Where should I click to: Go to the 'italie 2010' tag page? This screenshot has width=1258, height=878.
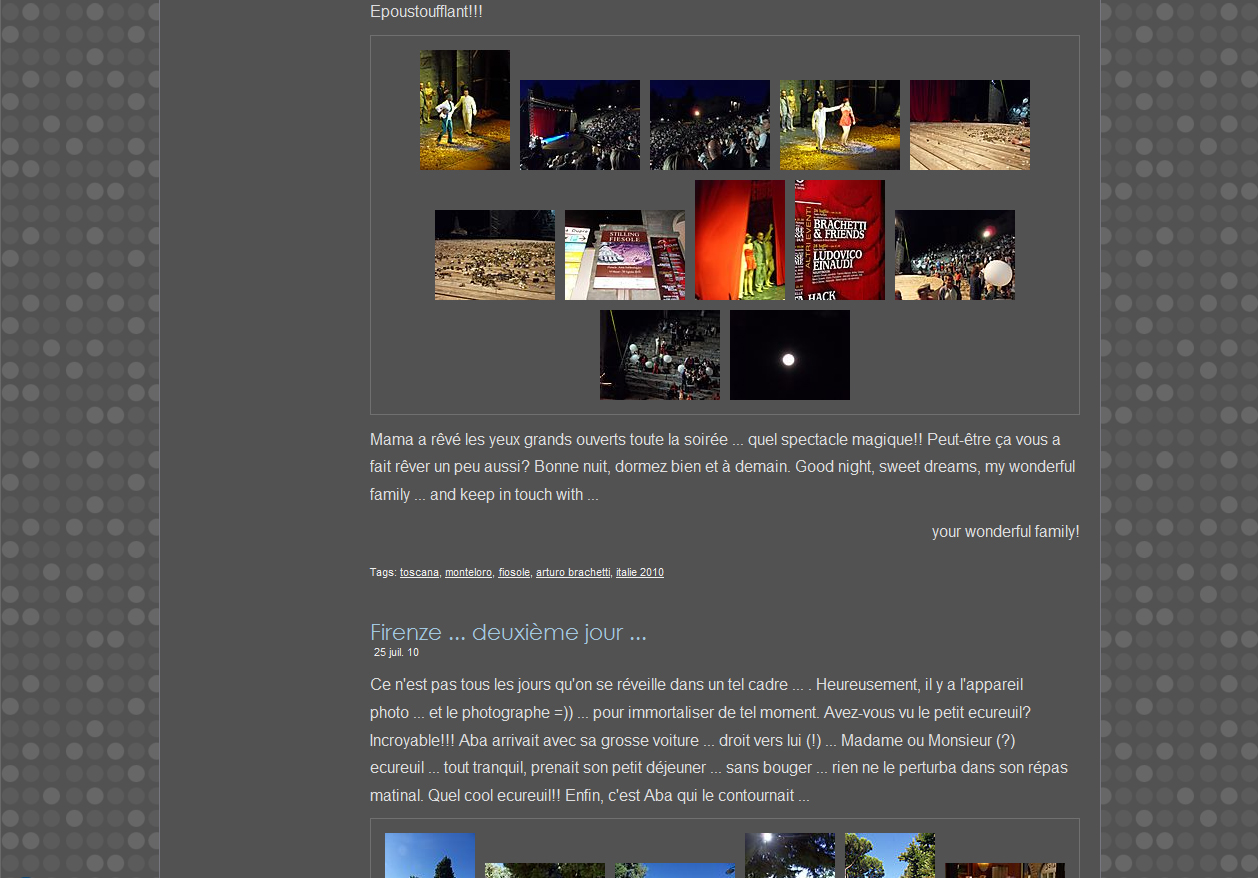639,573
